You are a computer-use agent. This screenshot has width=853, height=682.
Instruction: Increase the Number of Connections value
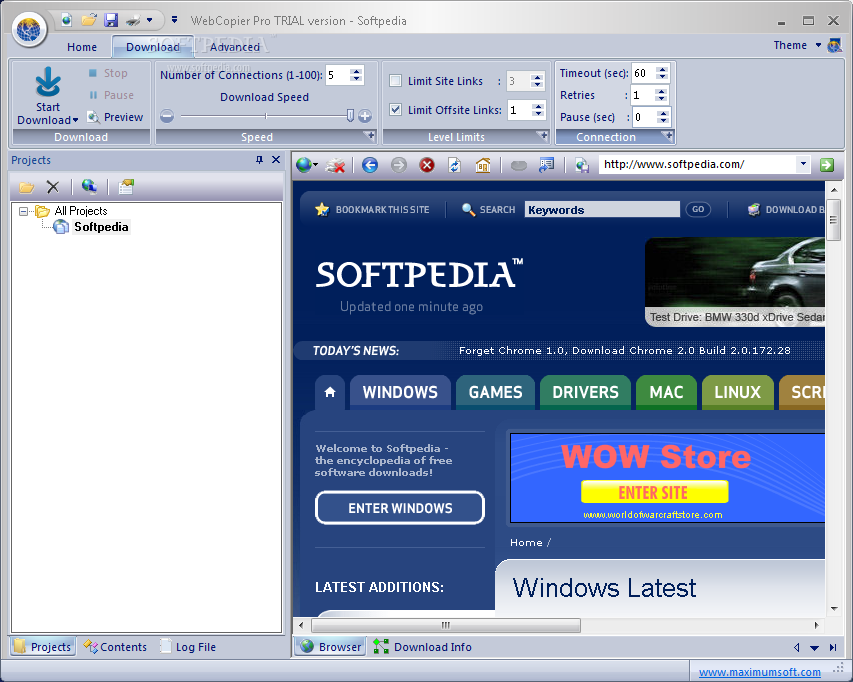[357, 71]
